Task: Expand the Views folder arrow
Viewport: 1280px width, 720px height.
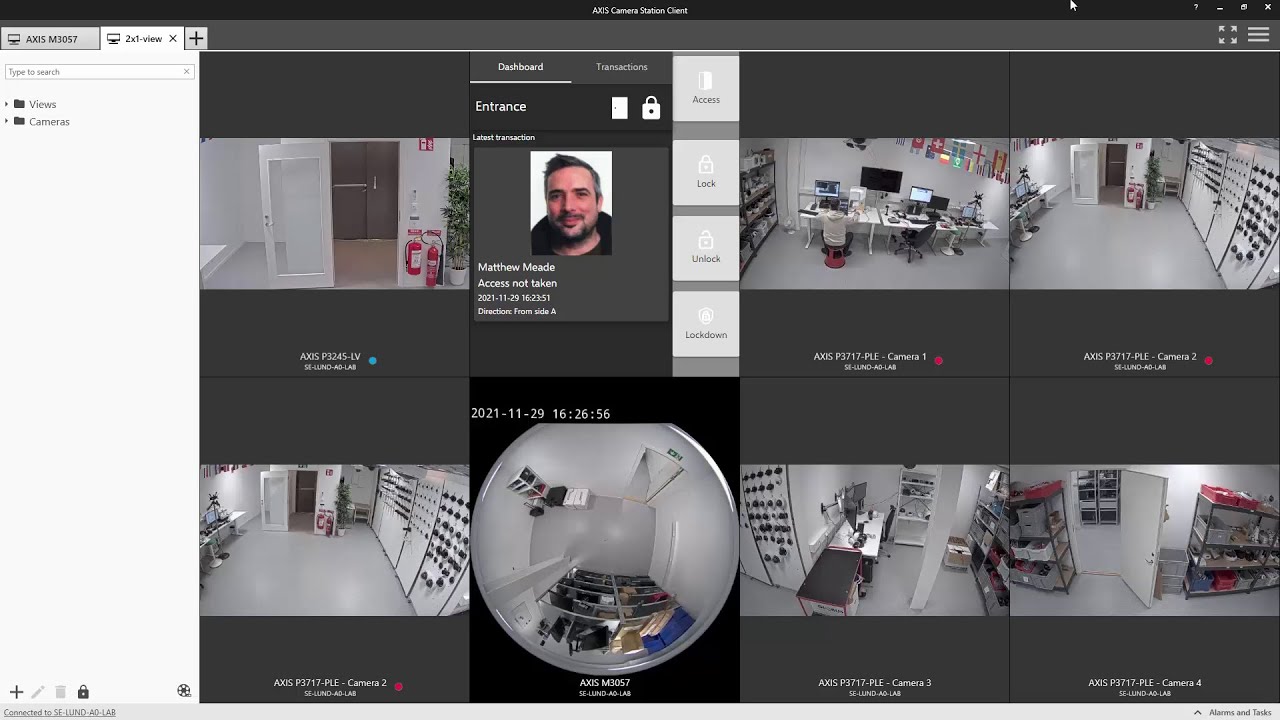Action: [7, 104]
